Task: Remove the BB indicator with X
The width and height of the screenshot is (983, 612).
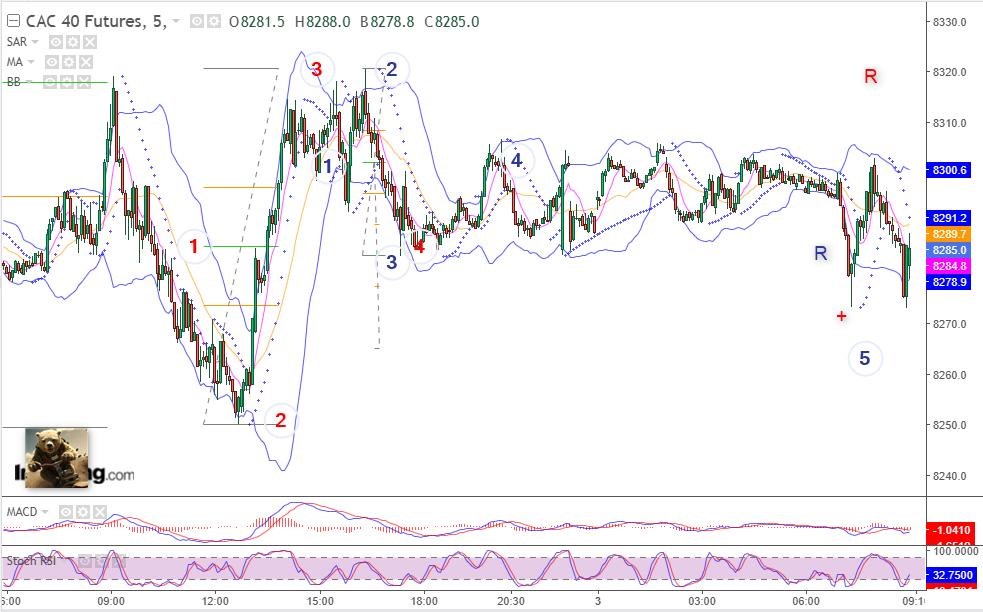Action: tap(84, 82)
